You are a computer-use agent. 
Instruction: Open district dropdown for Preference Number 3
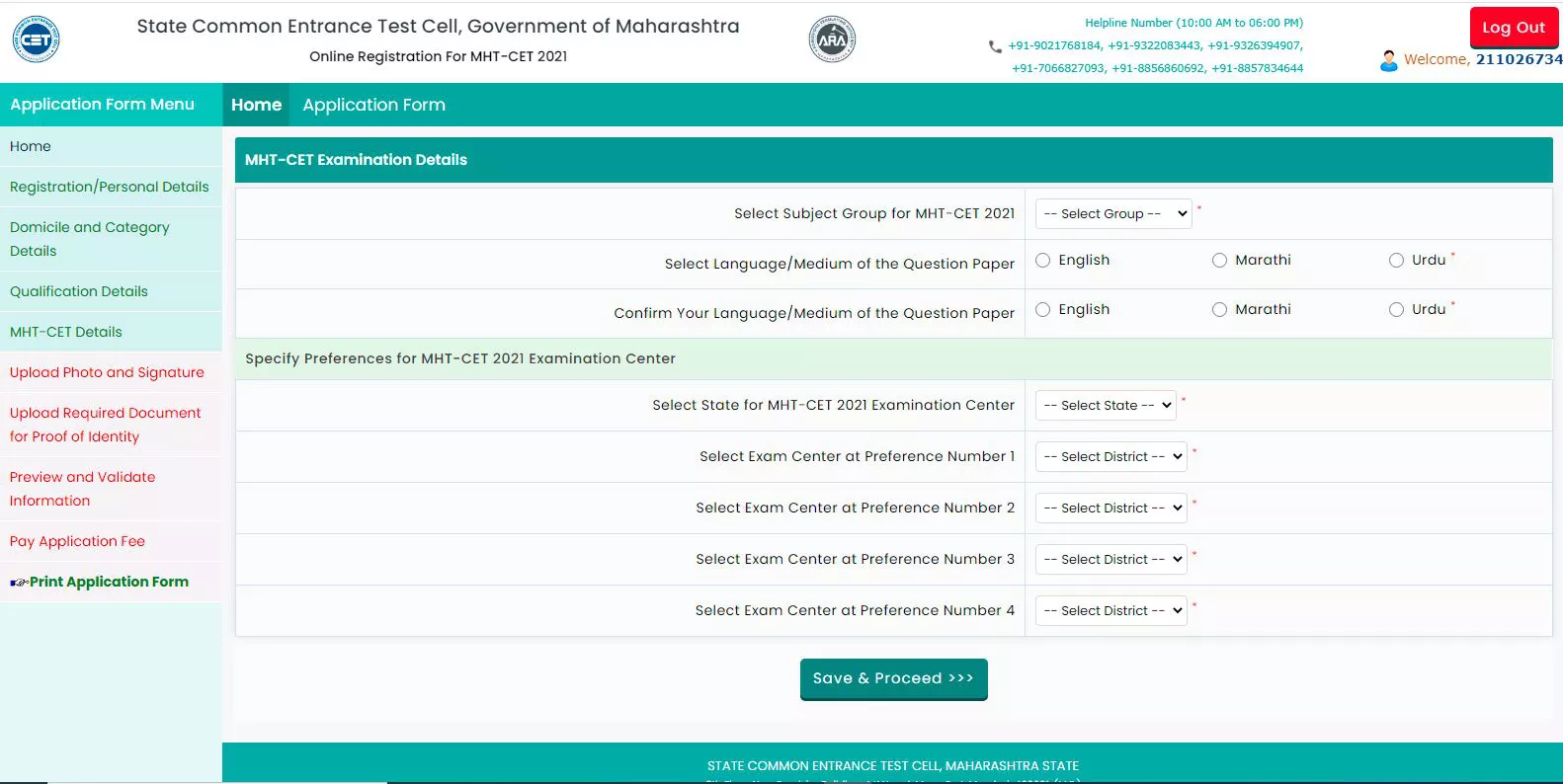coord(1111,559)
